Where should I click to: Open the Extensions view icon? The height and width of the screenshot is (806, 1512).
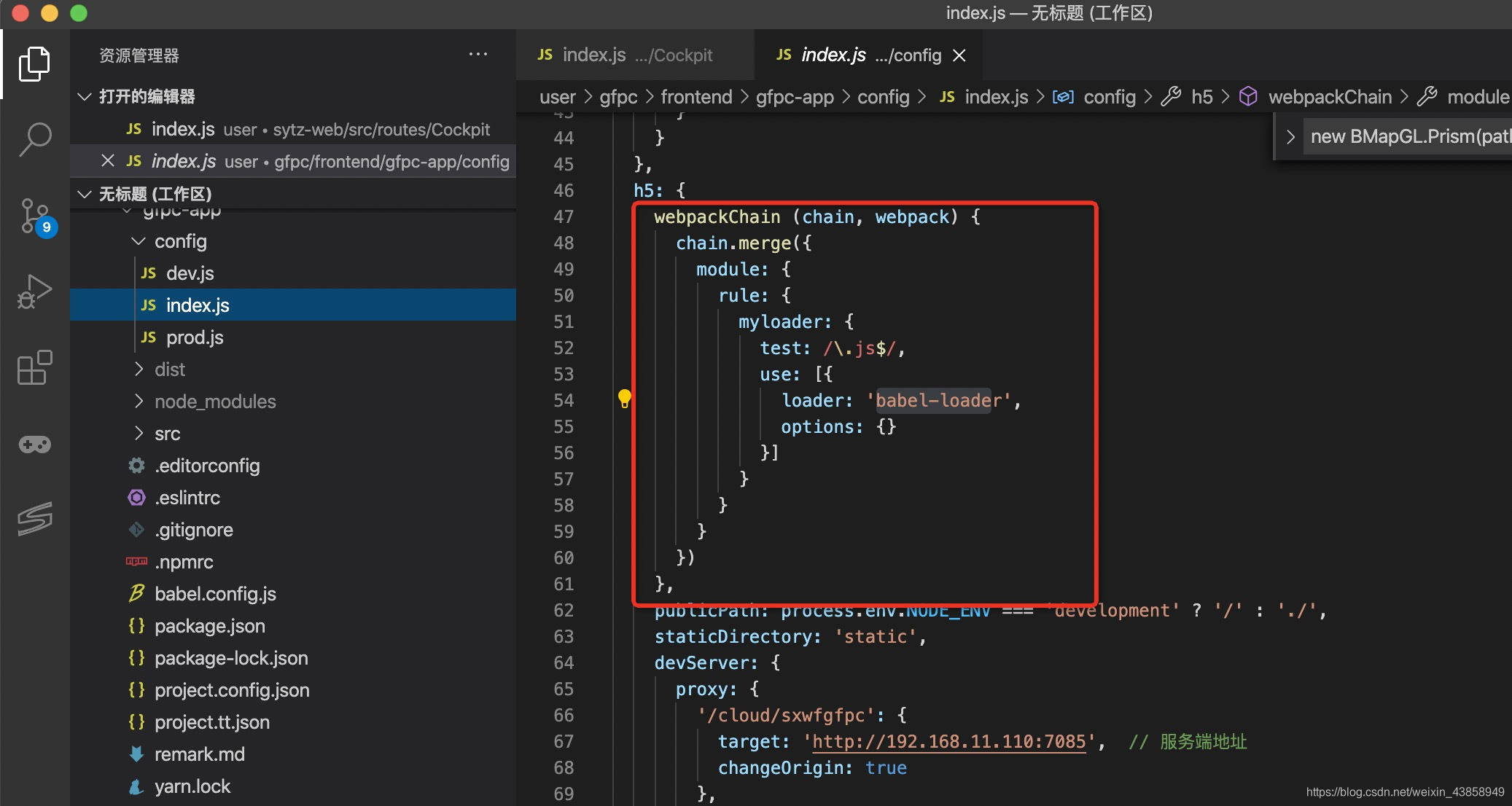[x=34, y=367]
